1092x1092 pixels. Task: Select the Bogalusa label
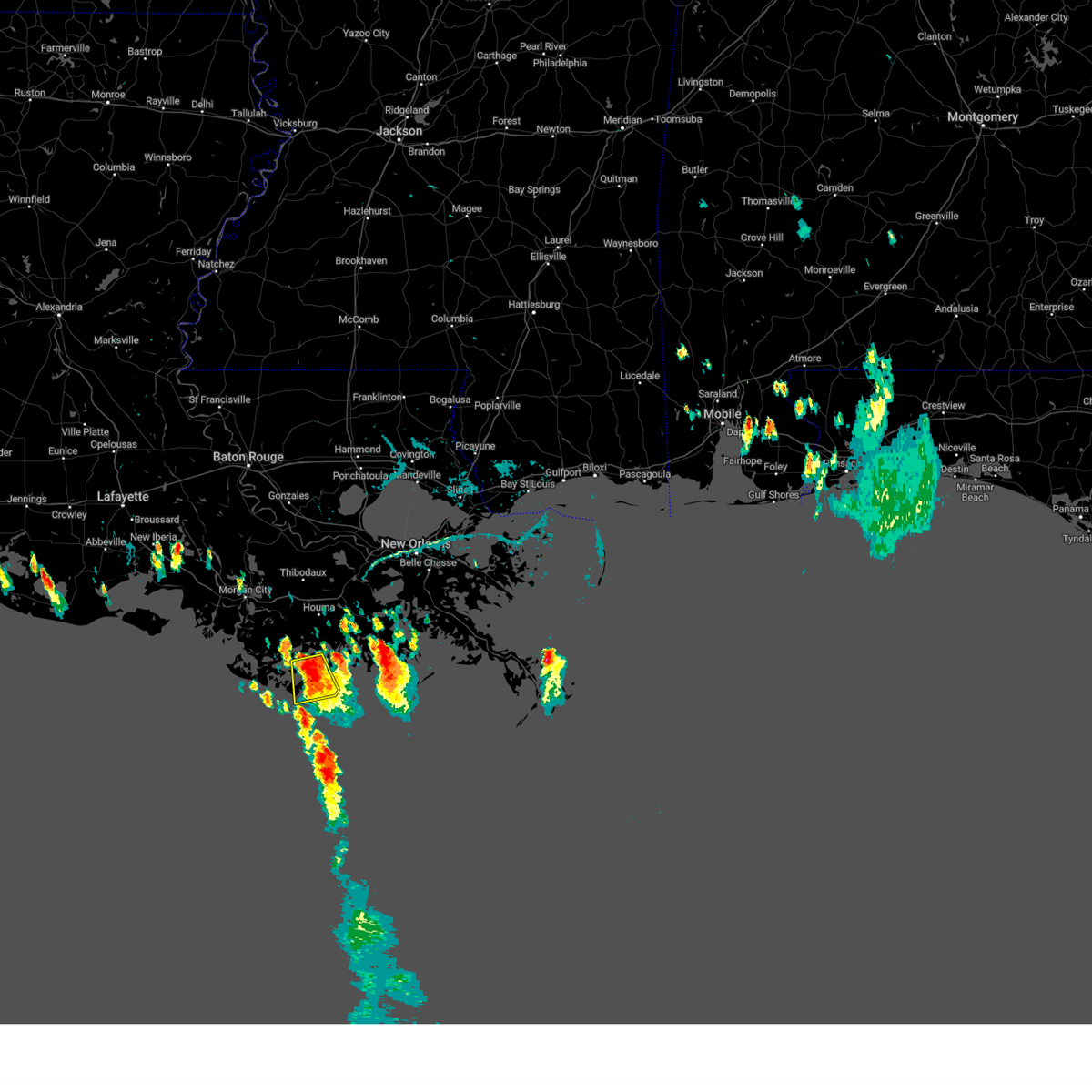pos(450,400)
